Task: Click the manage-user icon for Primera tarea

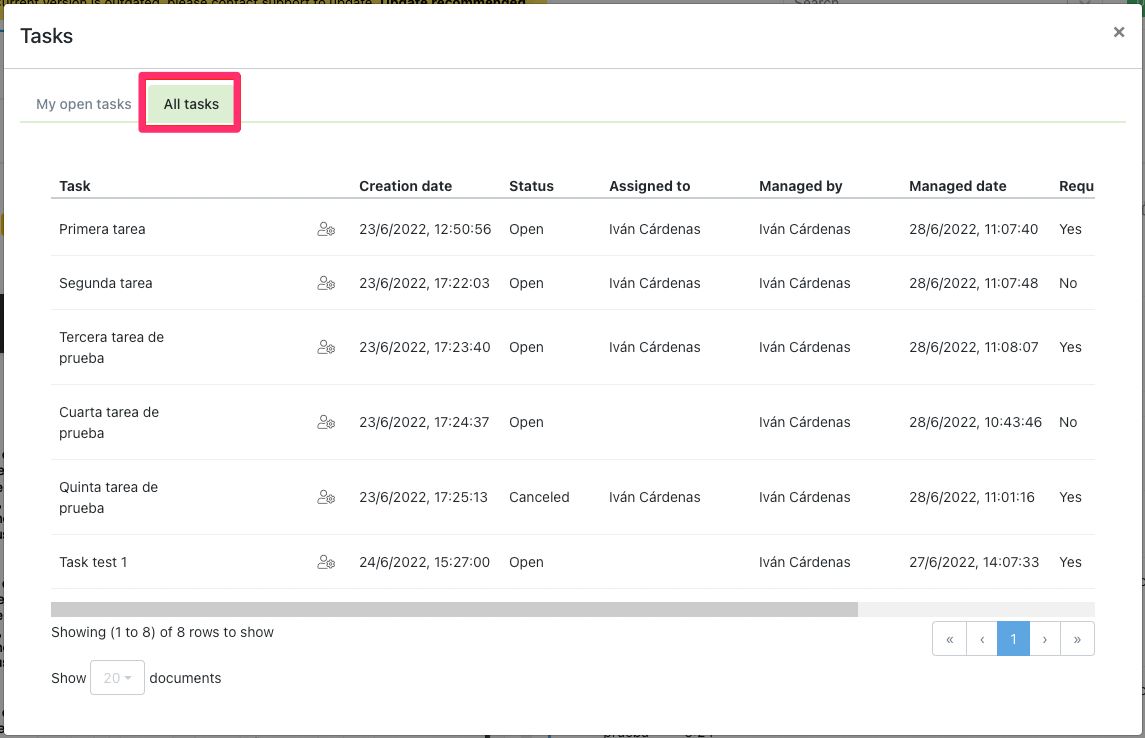Action: (x=326, y=229)
